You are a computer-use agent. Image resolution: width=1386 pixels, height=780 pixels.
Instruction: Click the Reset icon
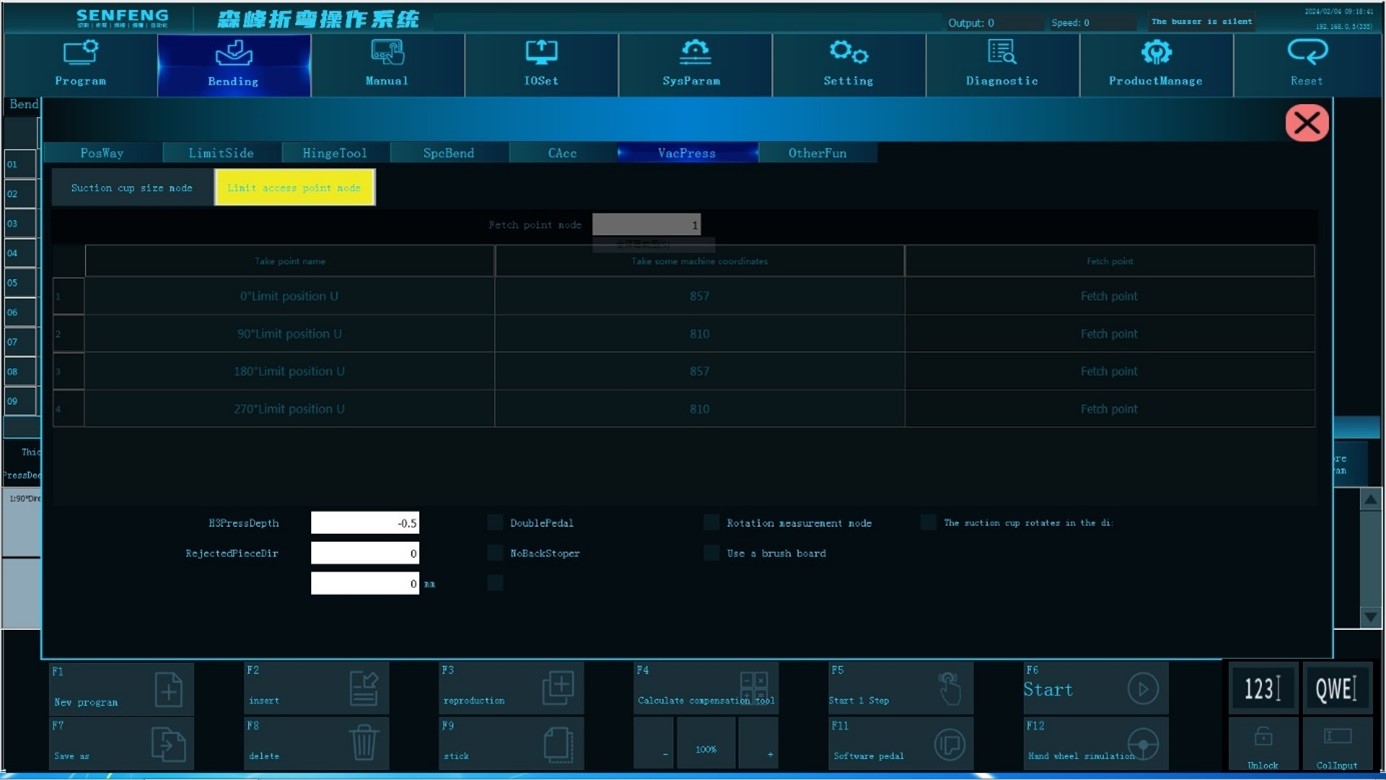(1307, 51)
